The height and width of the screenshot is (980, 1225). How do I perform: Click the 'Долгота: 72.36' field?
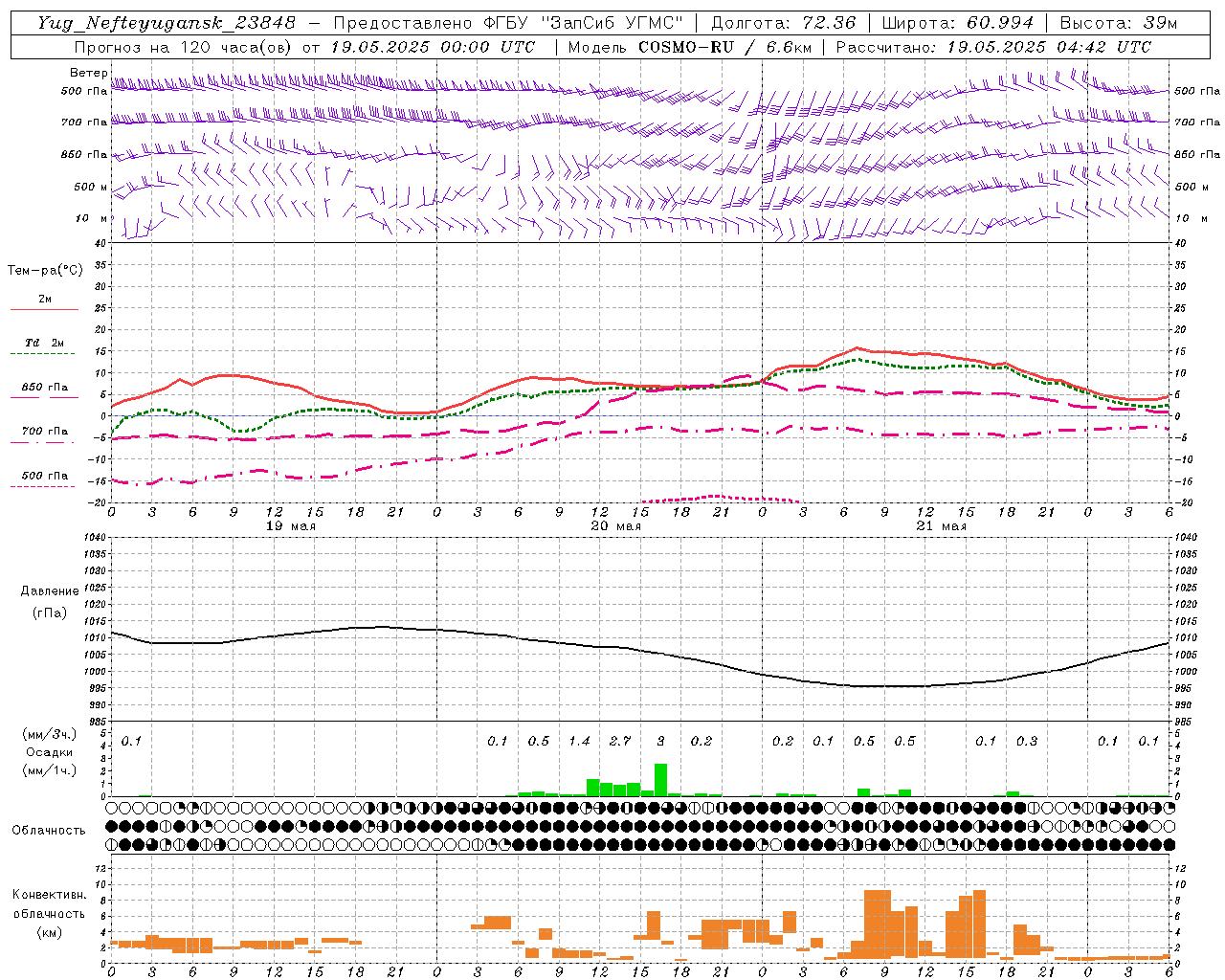tap(784, 23)
